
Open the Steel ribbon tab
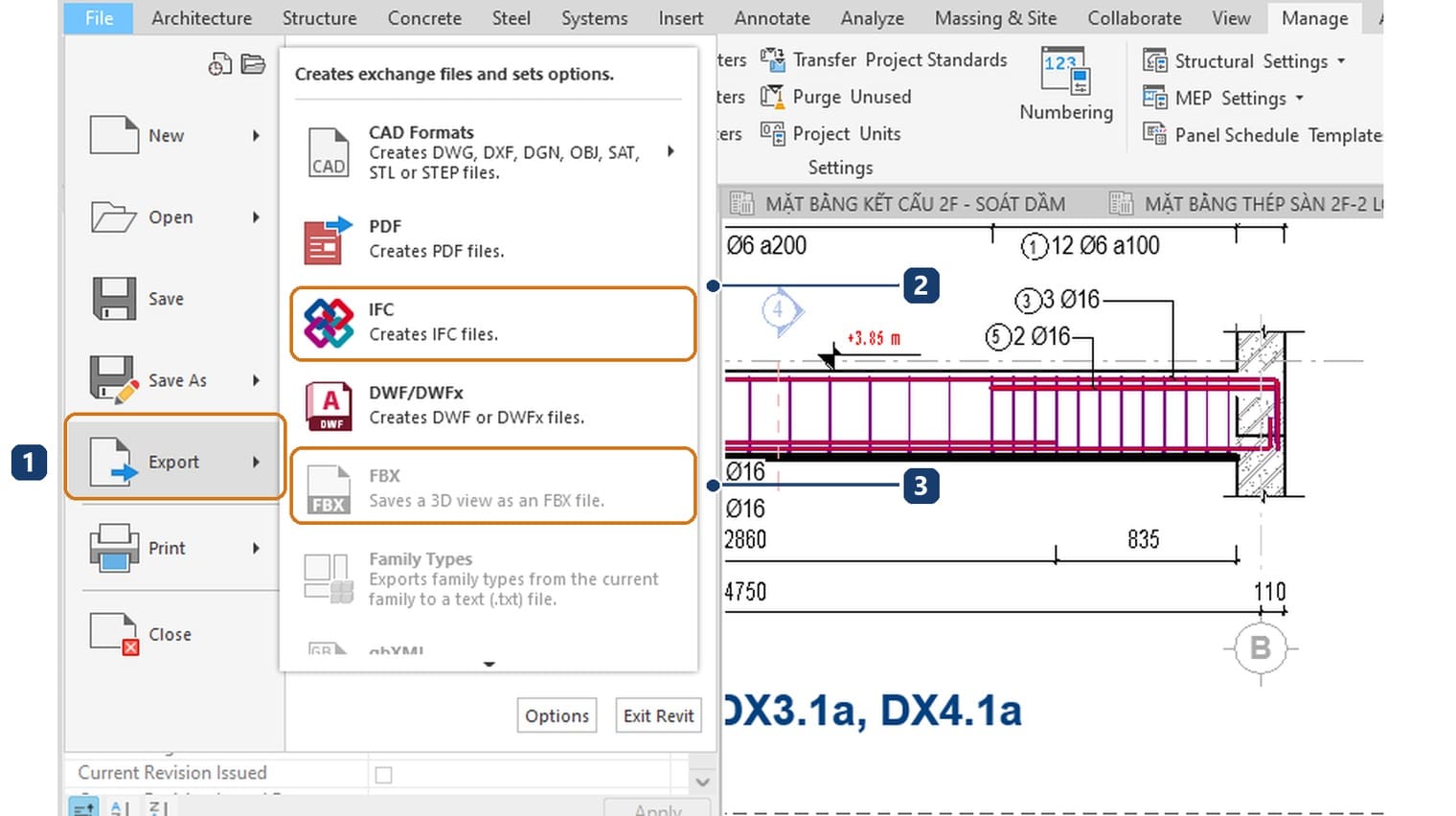(x=511, y=18)
